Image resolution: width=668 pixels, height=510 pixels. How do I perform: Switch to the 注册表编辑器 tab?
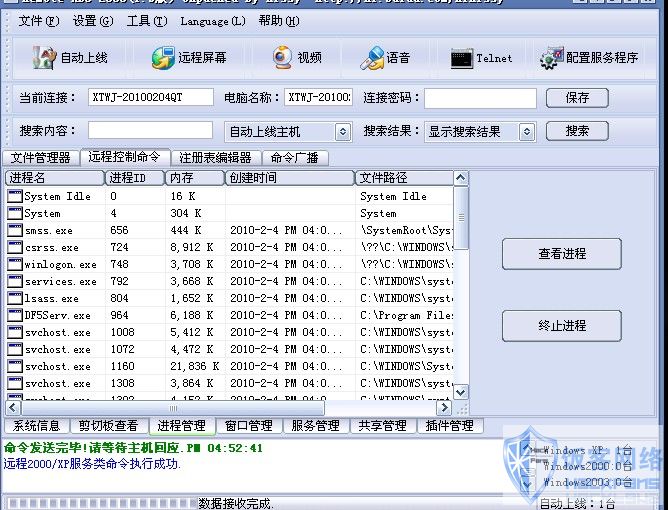pyautogui.click(x=215, y=157)
